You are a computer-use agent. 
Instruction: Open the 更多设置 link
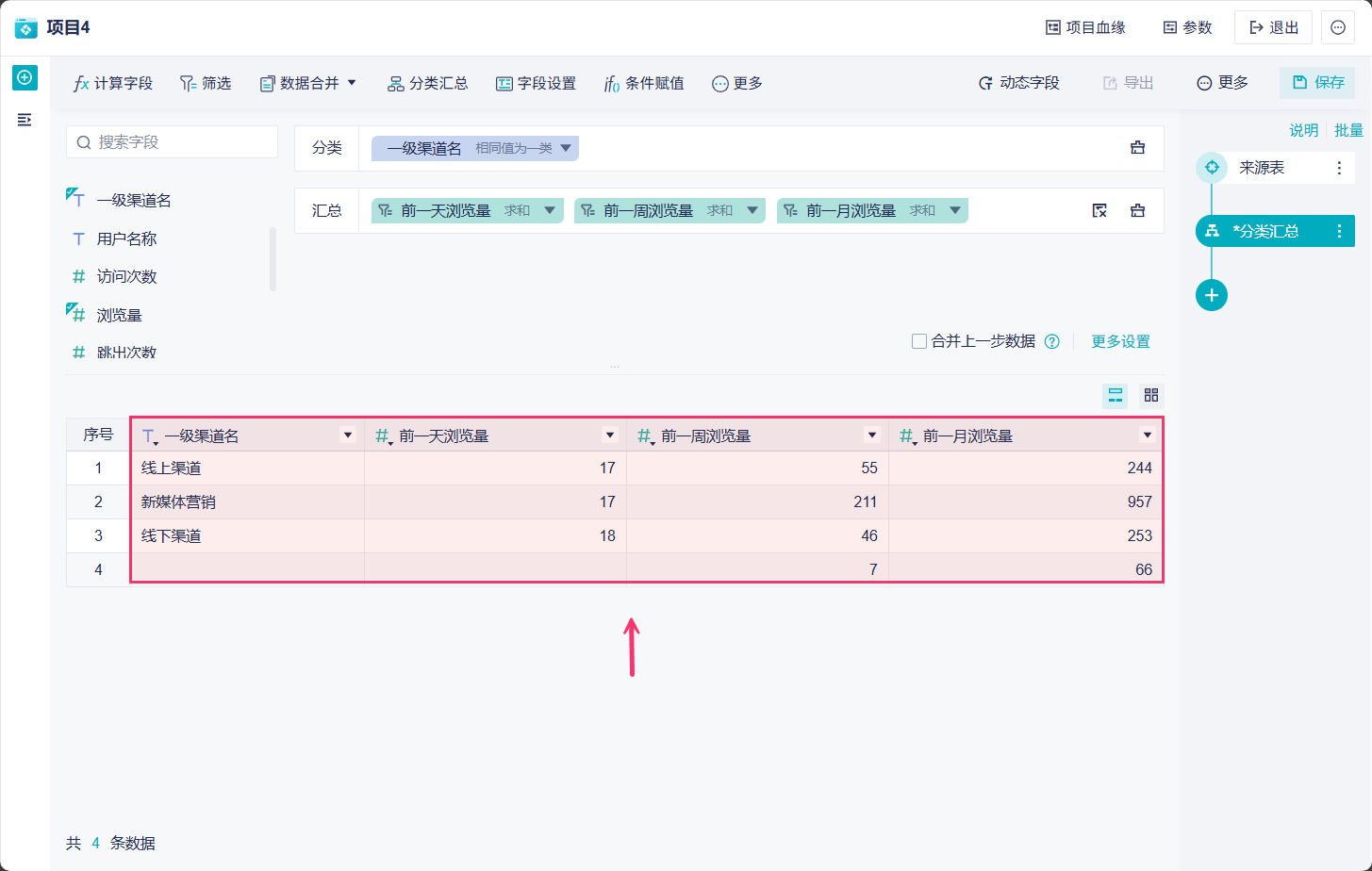[1120, 341]
